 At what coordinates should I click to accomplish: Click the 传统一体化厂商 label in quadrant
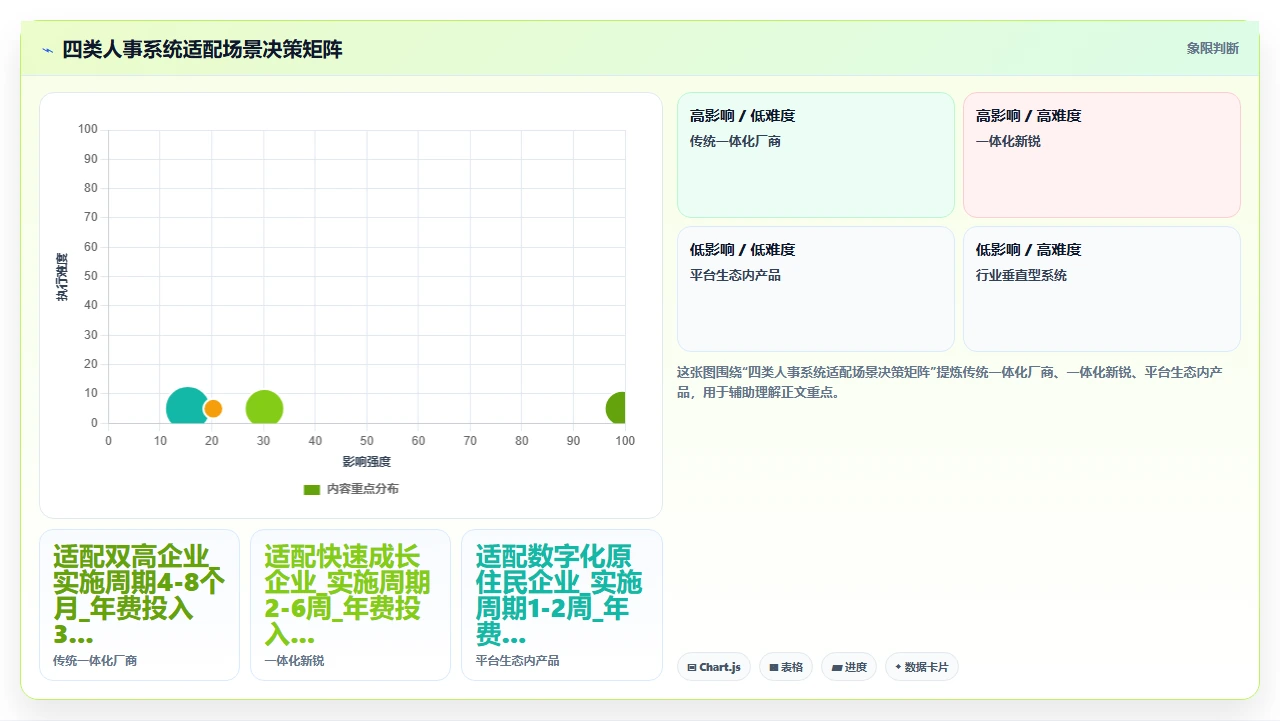pos(735,141)
